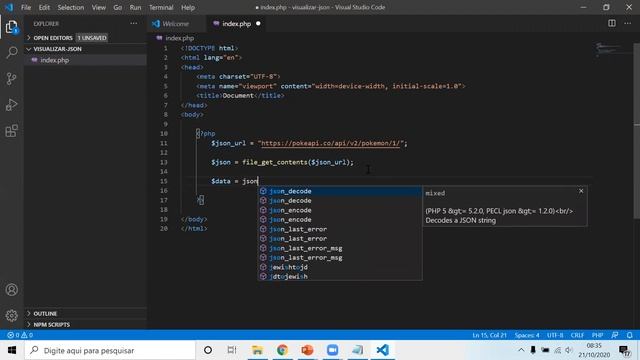
Task: Open the Search view in activity bar
Action: point(11,52)
